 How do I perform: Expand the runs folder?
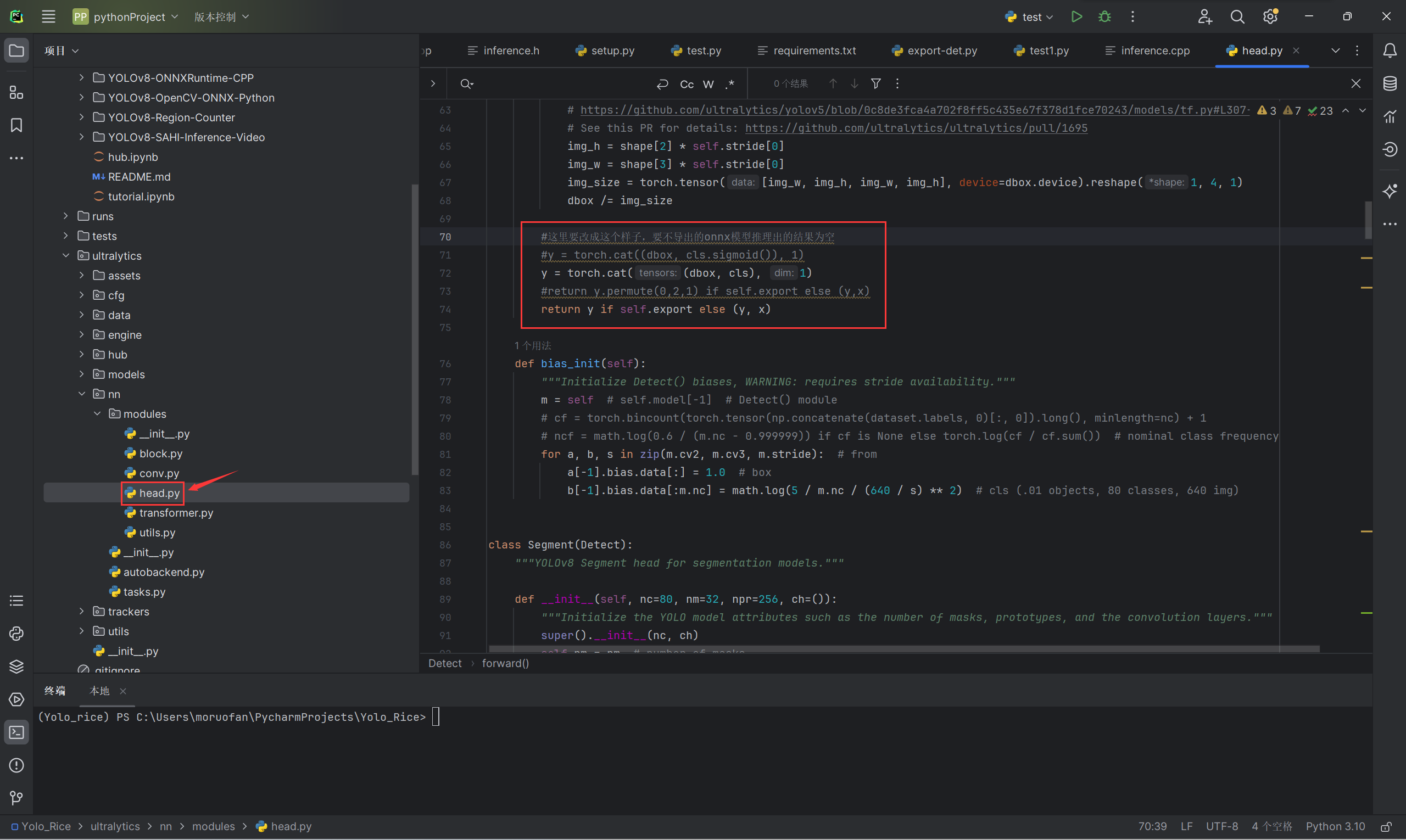(66, 216)
